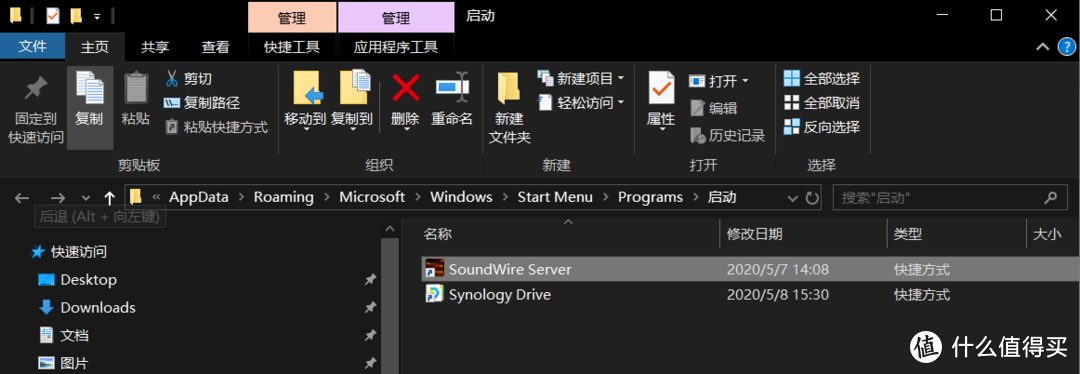Click 复制路径 (Copy path)
Image resolution: width=1080 pixels, height=374 pixels.
click(x=202, y=103)
